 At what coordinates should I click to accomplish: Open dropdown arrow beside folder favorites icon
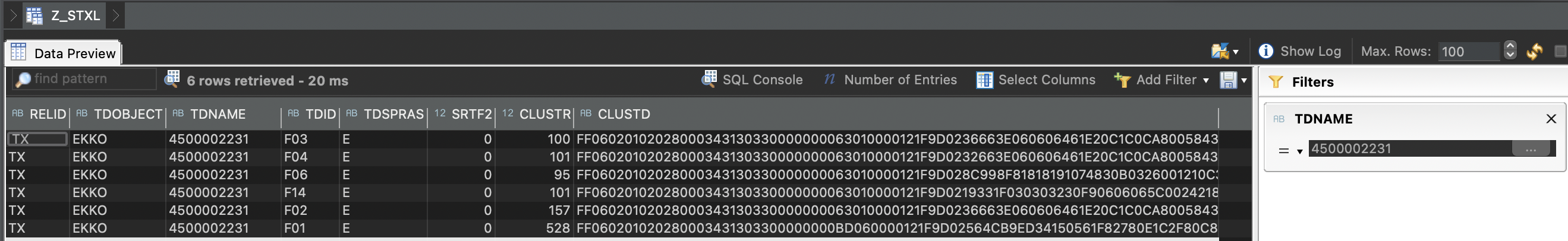tap(1235, 52)
